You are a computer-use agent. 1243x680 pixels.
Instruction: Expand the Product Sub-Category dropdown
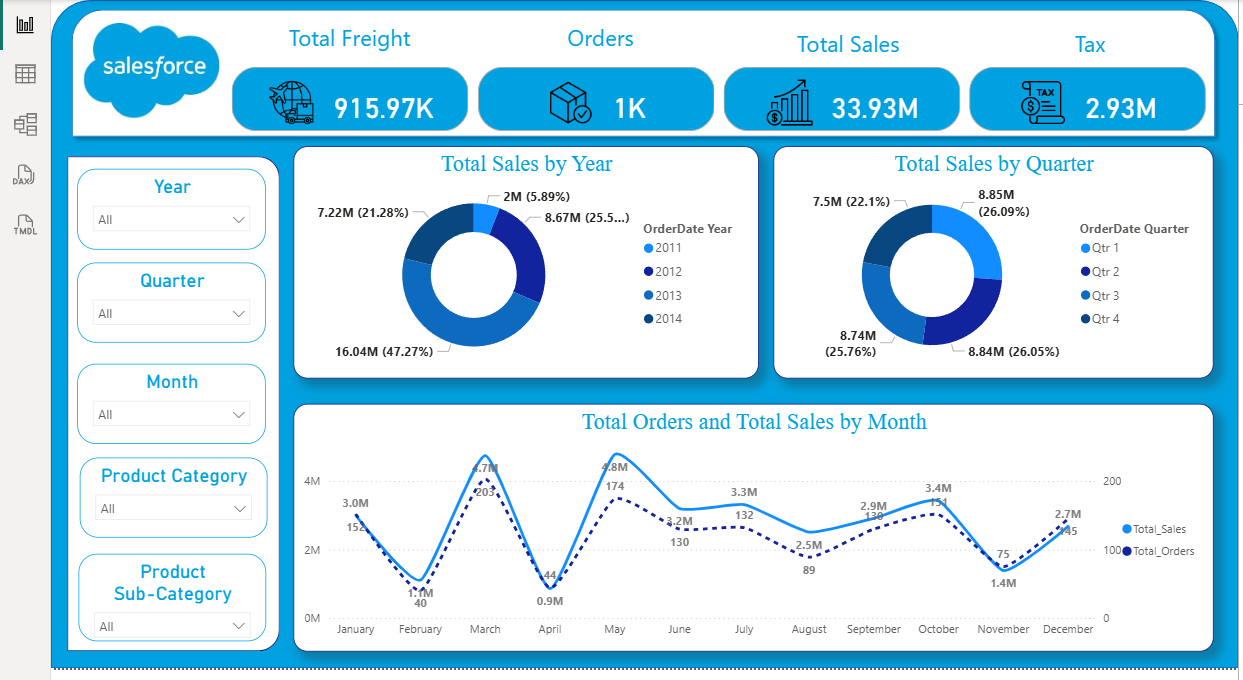click(x=171, y=626)
